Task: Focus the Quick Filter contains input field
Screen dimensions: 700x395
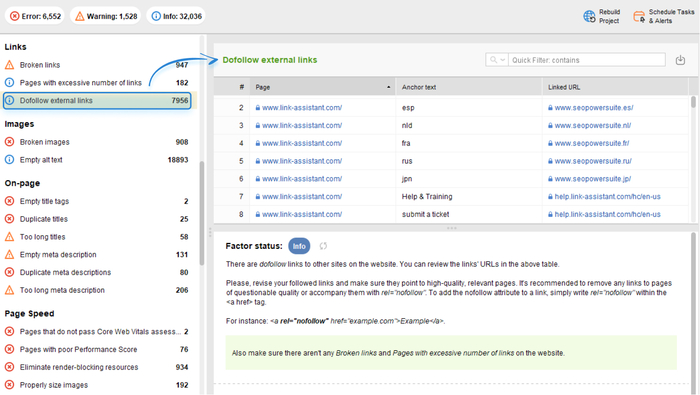Action: (x=587, y=60)
